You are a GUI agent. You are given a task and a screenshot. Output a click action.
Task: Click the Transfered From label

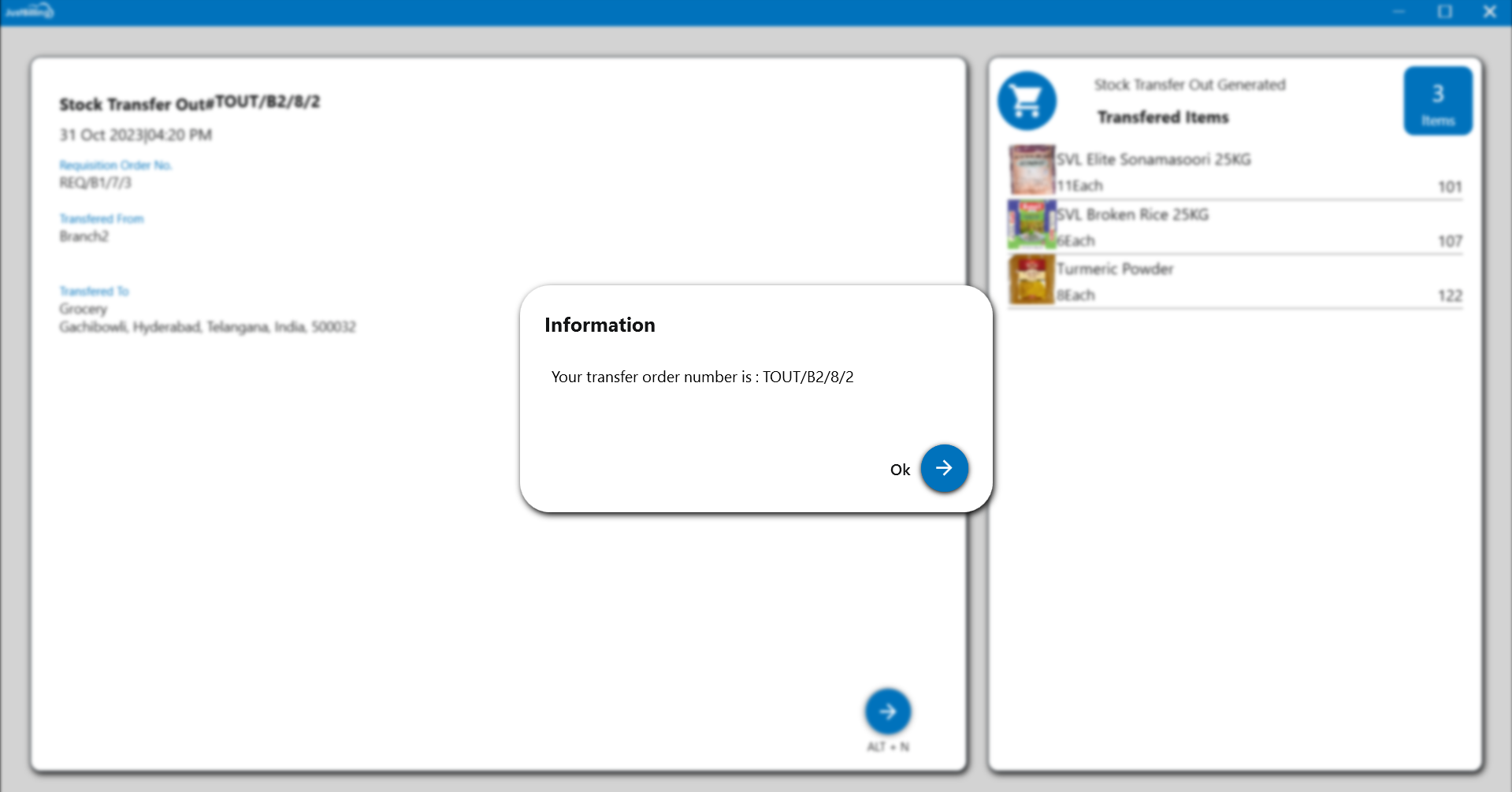(x=102, y=219)
